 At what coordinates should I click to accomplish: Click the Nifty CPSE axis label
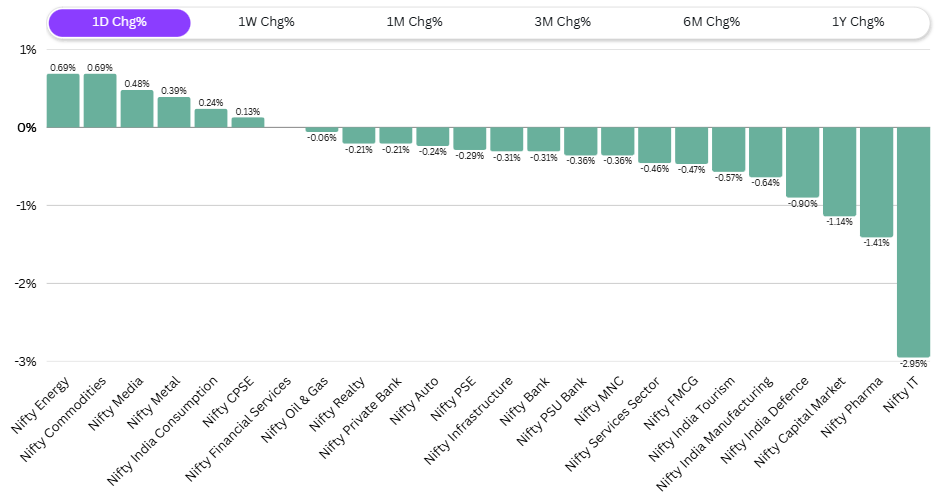228,402
